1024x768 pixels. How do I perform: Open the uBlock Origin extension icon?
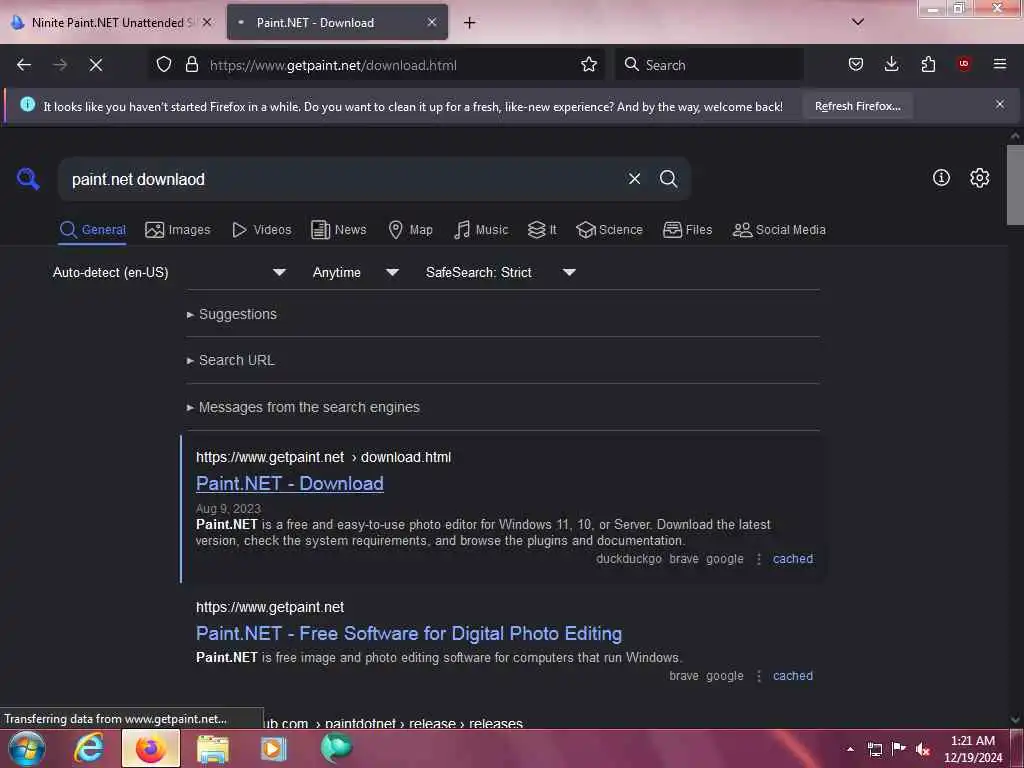click(964, 64)
